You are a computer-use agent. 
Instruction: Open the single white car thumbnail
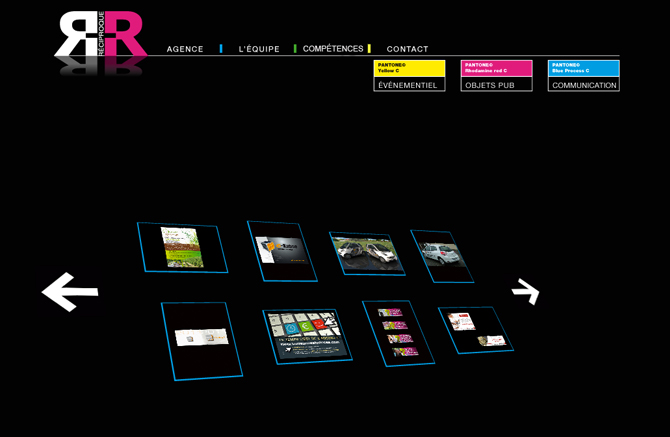[x=442, y=256]
